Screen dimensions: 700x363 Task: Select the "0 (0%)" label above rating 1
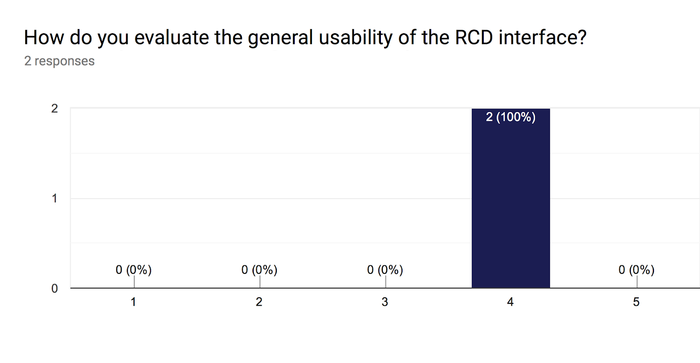(x=133, y=270)
